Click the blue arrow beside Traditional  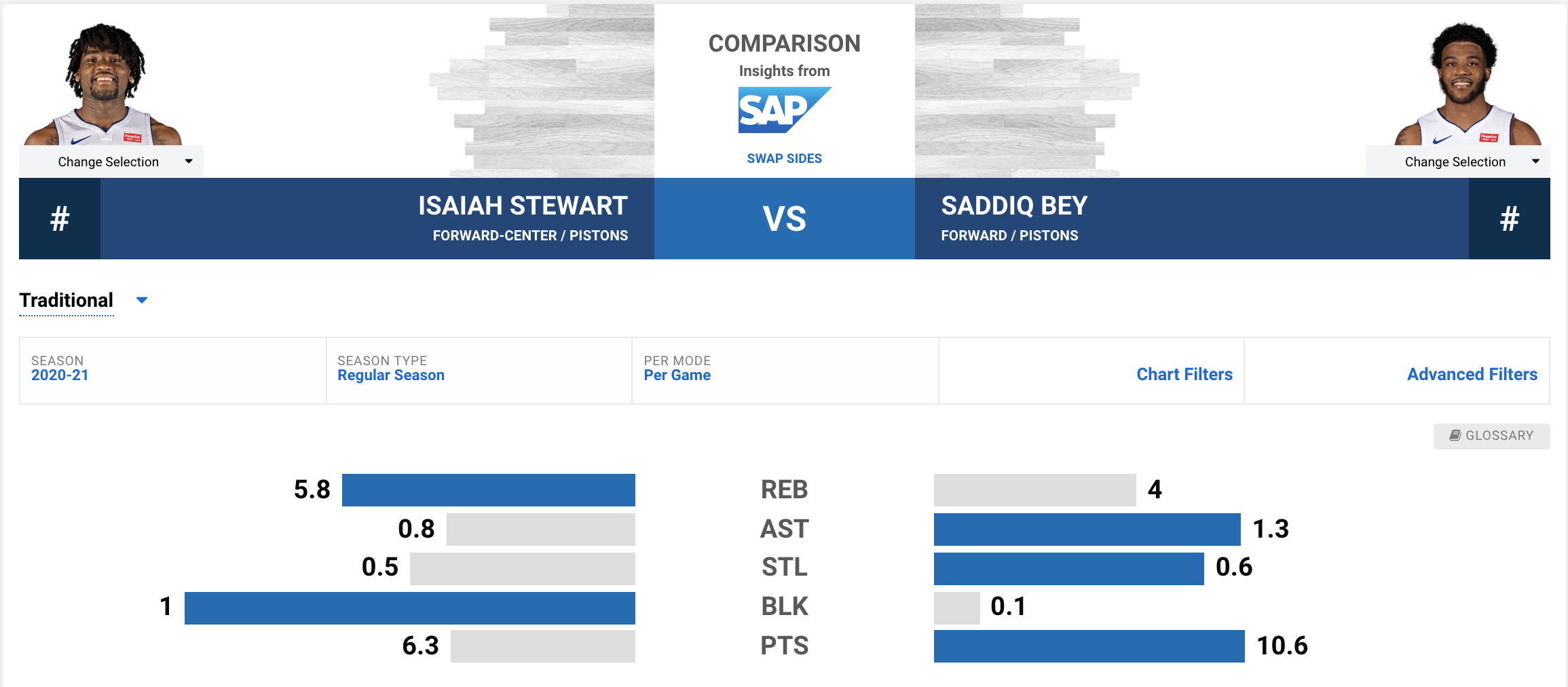click(x=142, y=300)
